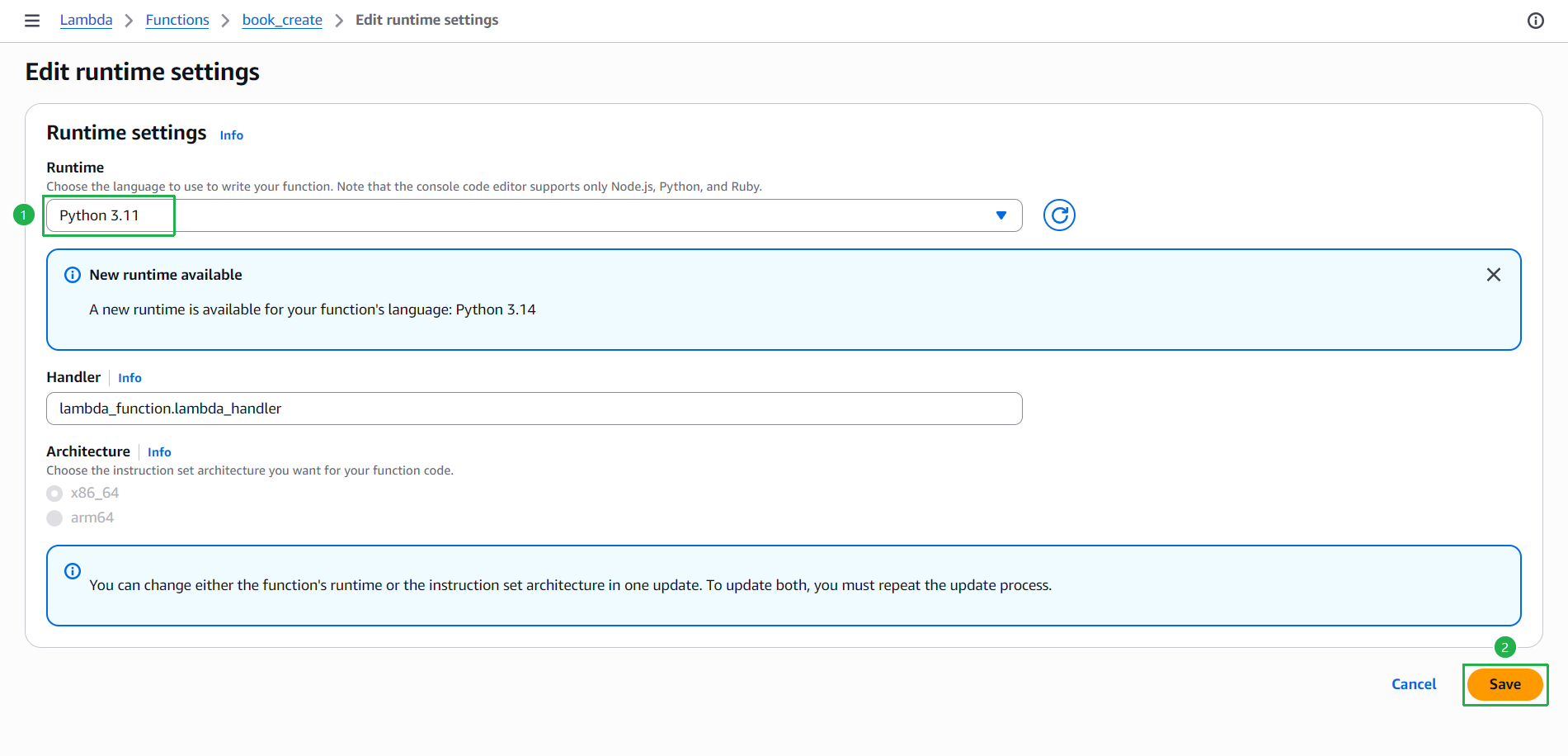1568x756 pixels.
Task: Go to Lambda breadcrumb link
Action: [86, 20]
